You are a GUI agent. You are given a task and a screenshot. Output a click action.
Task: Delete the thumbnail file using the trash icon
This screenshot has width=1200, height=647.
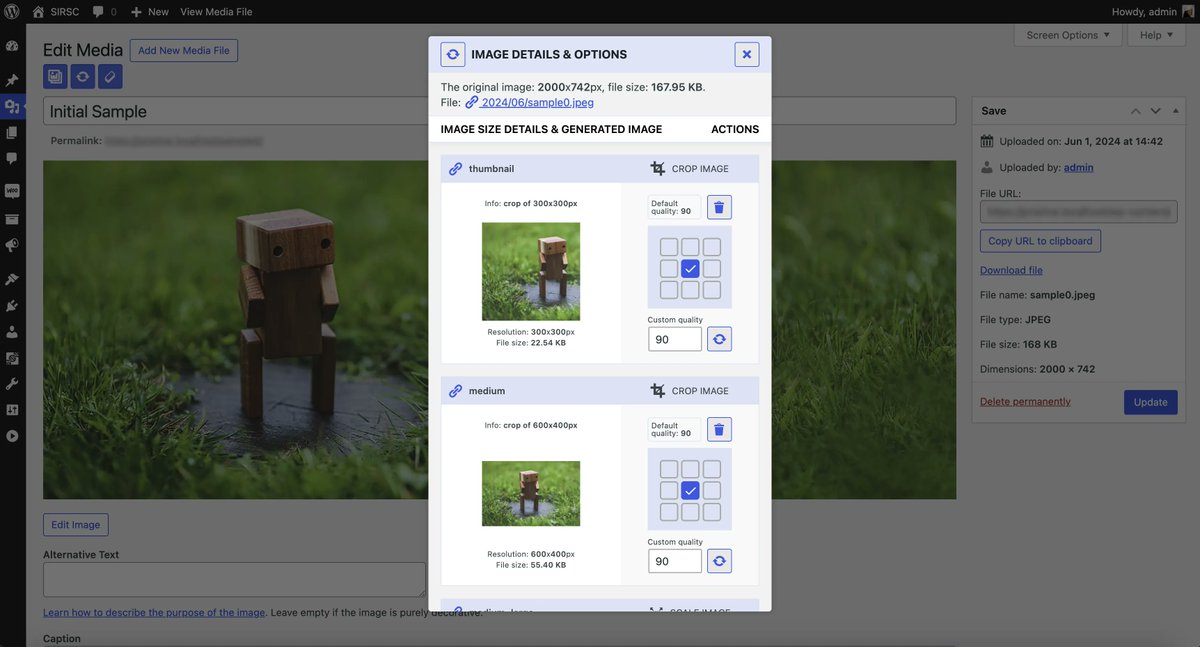[x=719, y=206]
